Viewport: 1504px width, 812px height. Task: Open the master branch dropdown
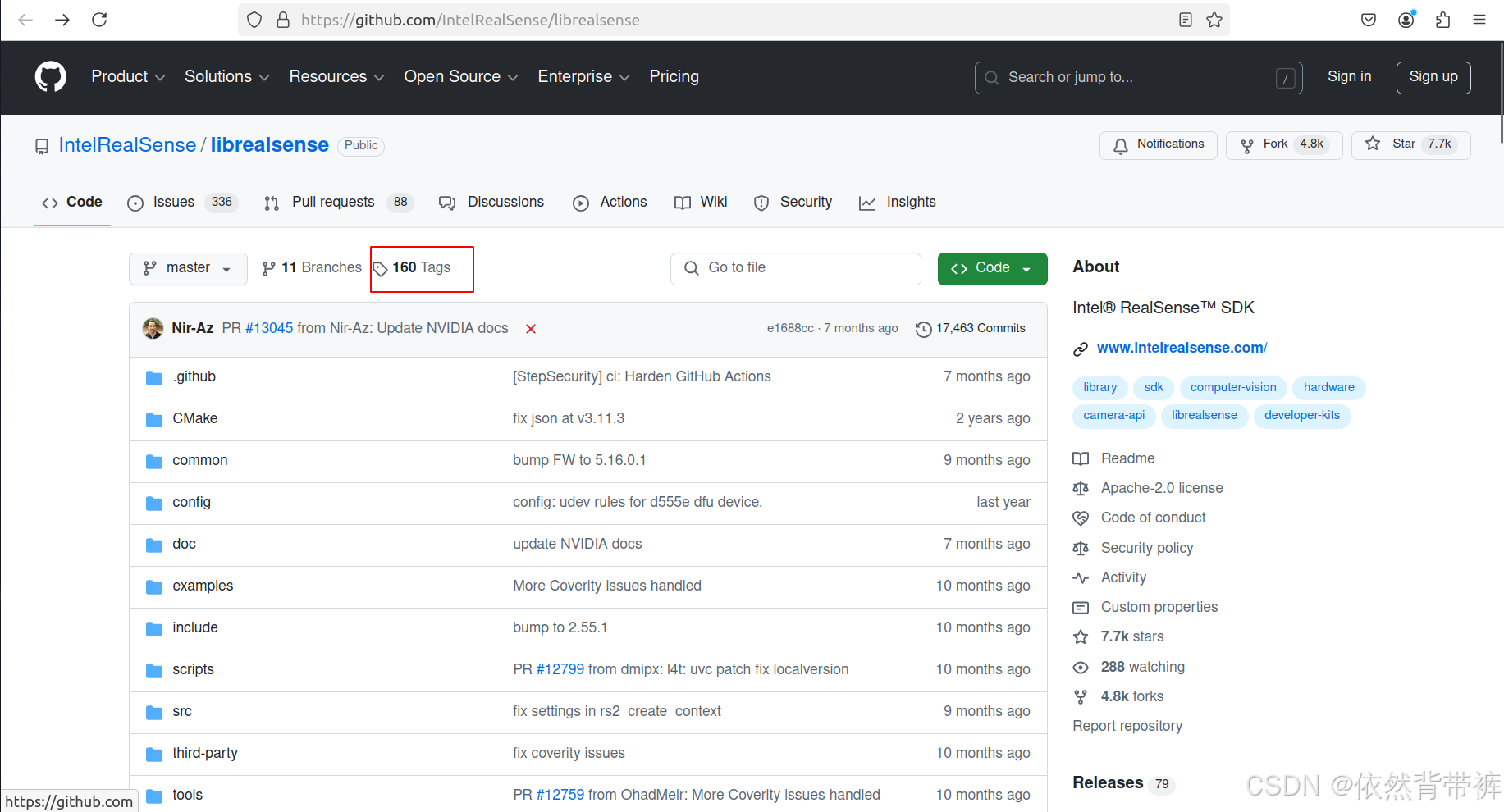(188, 268)
